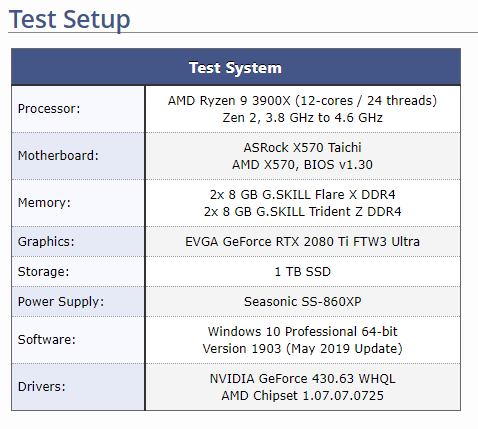Viewport: 478px width, 429px height.
Task: Click the BIOS v1.30 line
Action: coord(302,165)
